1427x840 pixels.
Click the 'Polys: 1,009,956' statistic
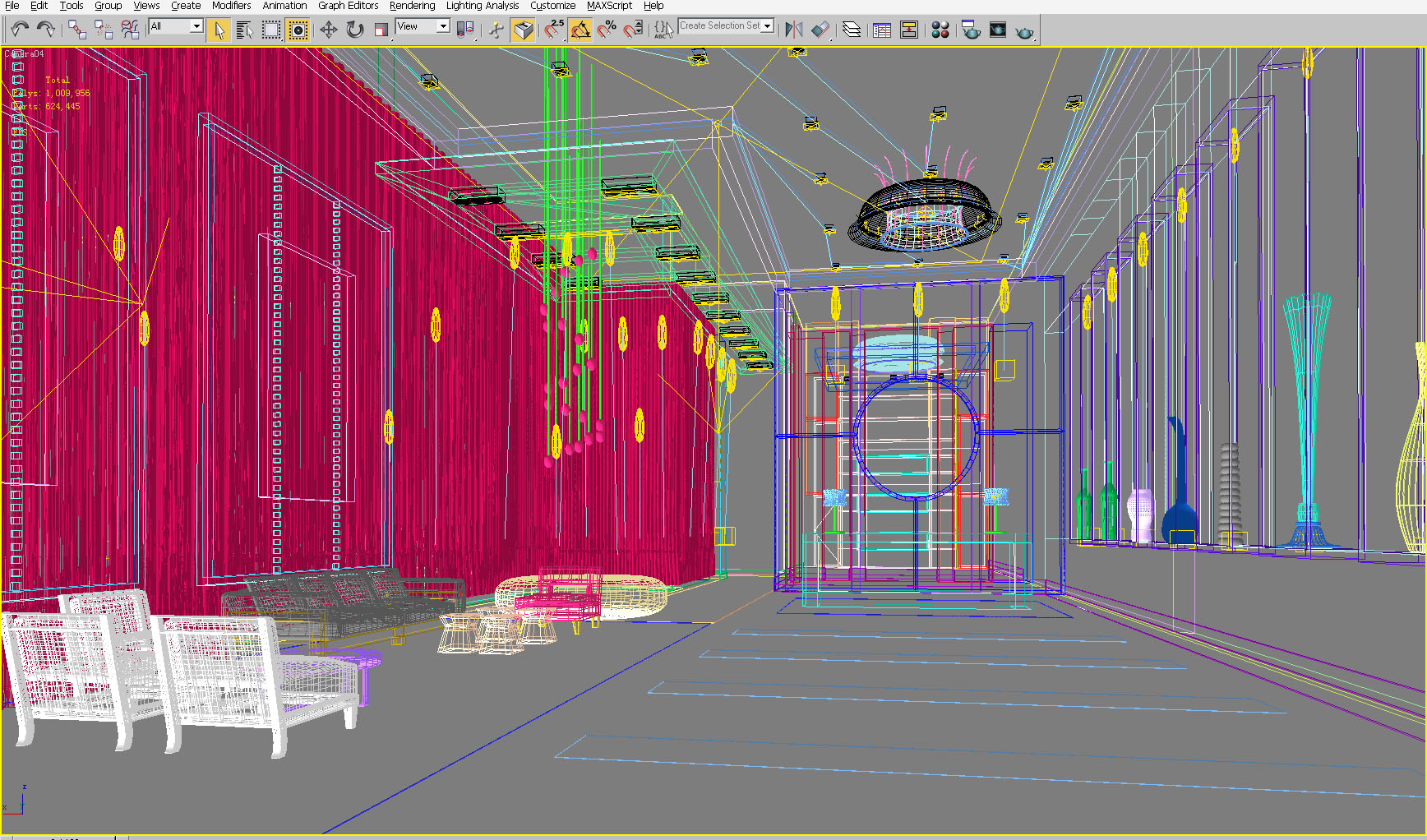point(51,93)
